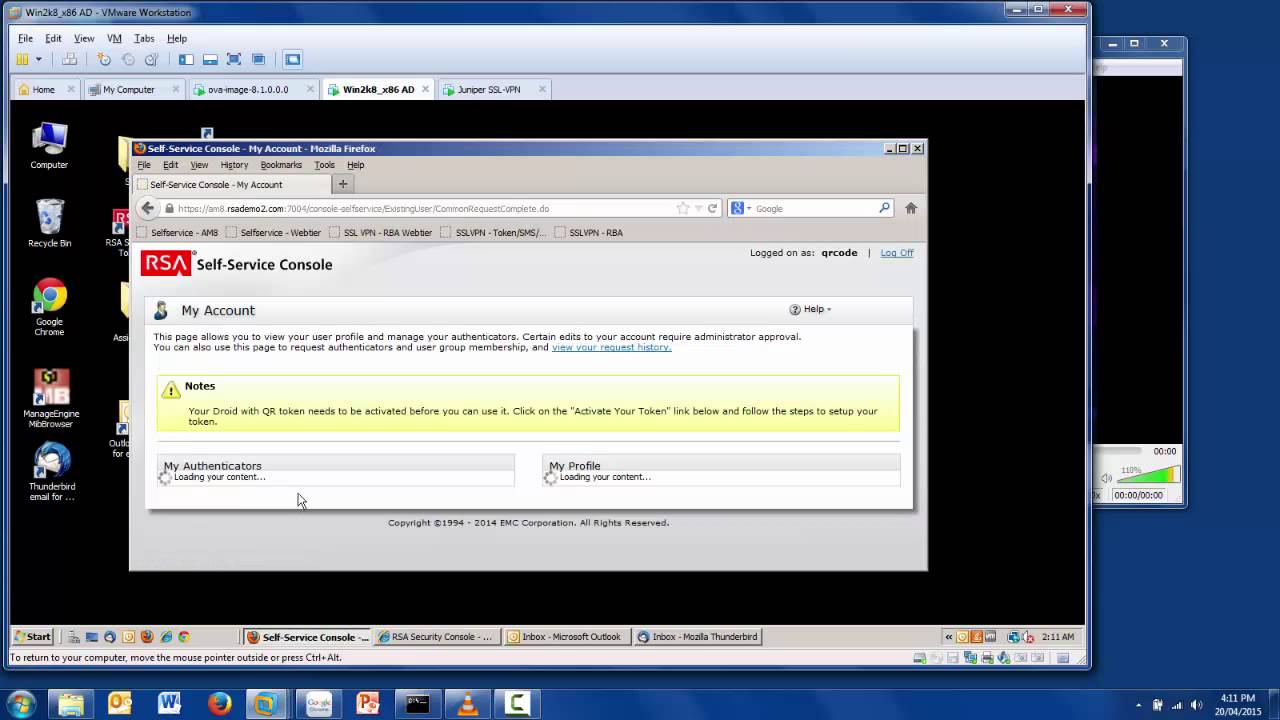Click the Firefox URL address field

(420, 209)
